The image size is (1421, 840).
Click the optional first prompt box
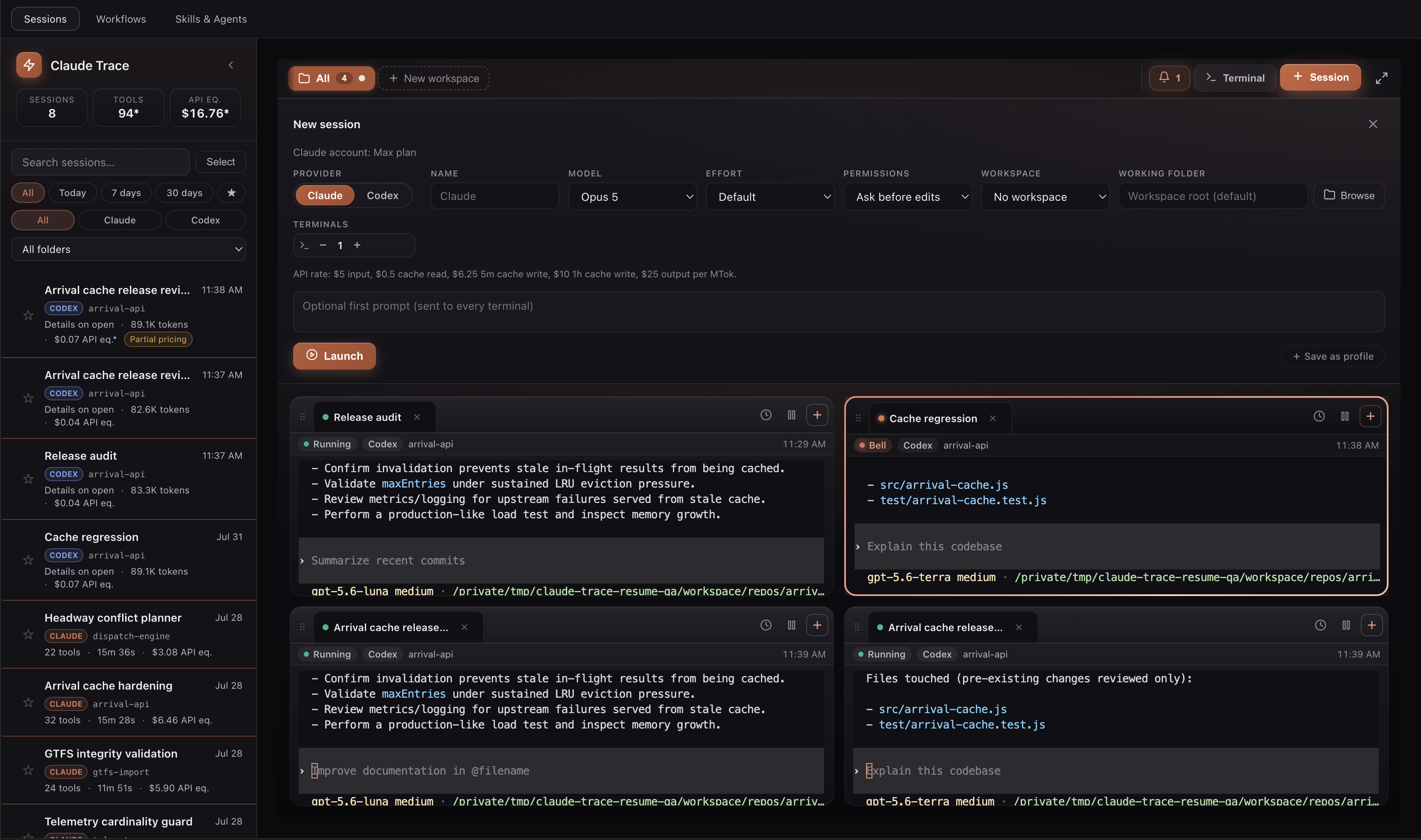coord(839,312)
